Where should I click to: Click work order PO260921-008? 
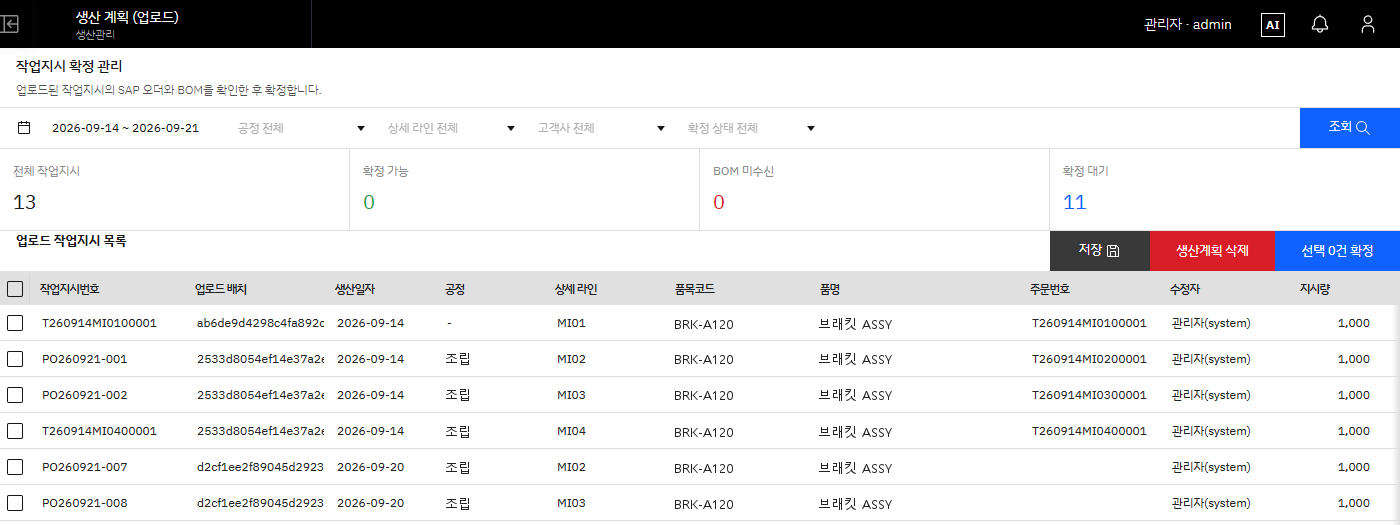(84, 503)
